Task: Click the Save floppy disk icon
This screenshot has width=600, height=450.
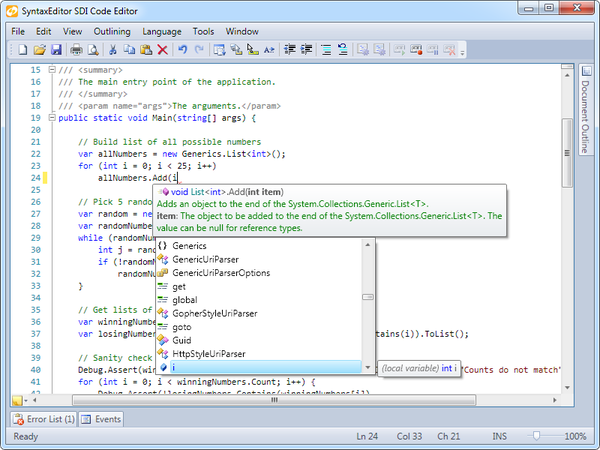Action: [x=56, y=49]
